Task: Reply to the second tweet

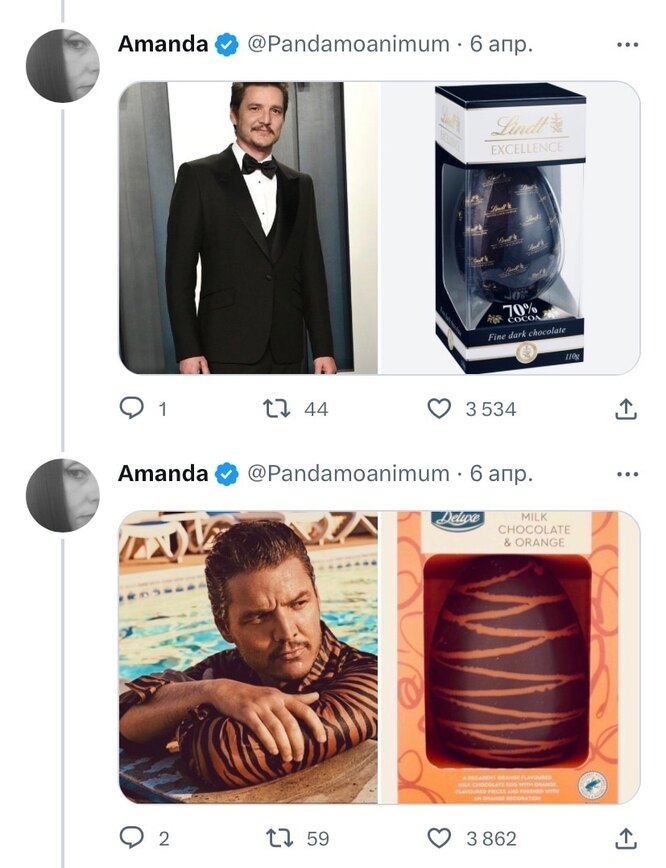Action: [x=132, y=837]
